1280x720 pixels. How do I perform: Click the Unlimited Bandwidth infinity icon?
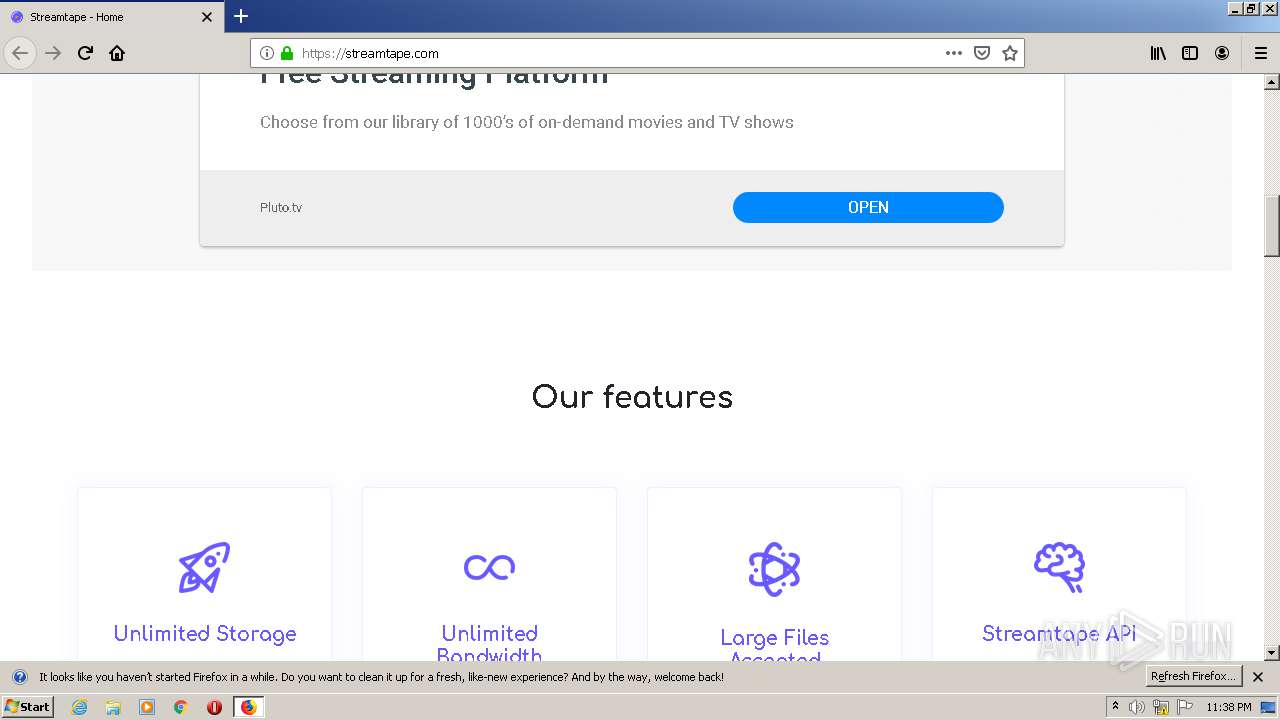click(x=489, y=567)
